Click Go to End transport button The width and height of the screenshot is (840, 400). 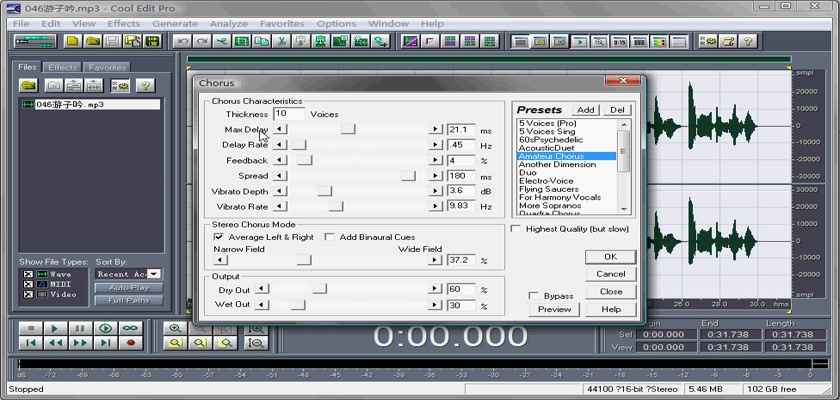tap(106, 343)
